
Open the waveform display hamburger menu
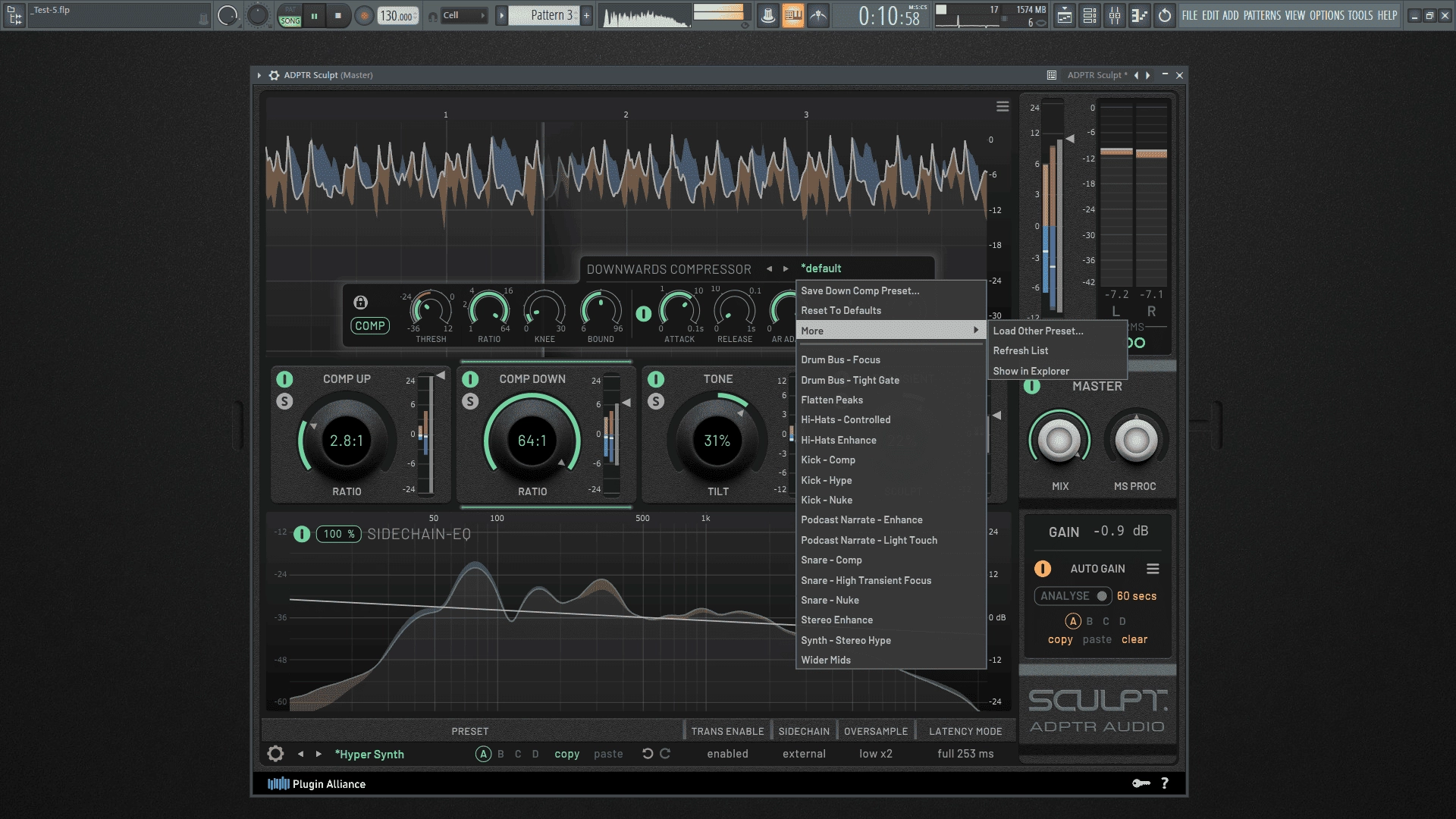(1003, 107)
